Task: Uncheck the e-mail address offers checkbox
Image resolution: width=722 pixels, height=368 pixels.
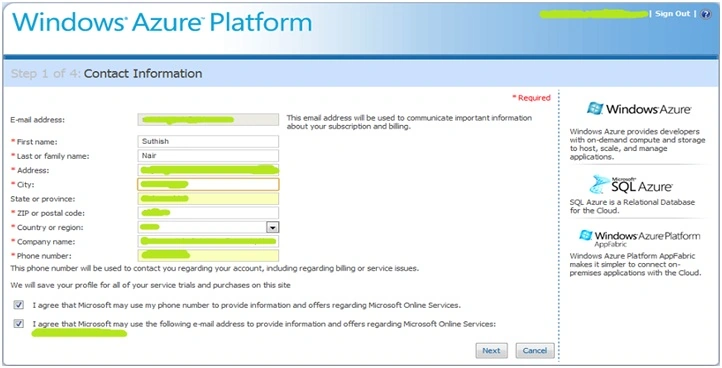Action: tap(18, 324)
